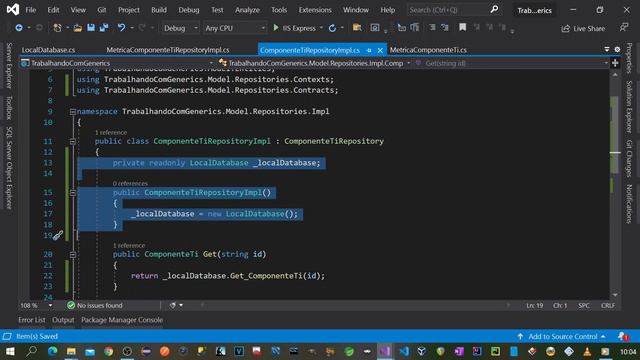This screenshot has height=360, width=640.
Task: Click the split editor plus icon
Action: tap(615, 63)
